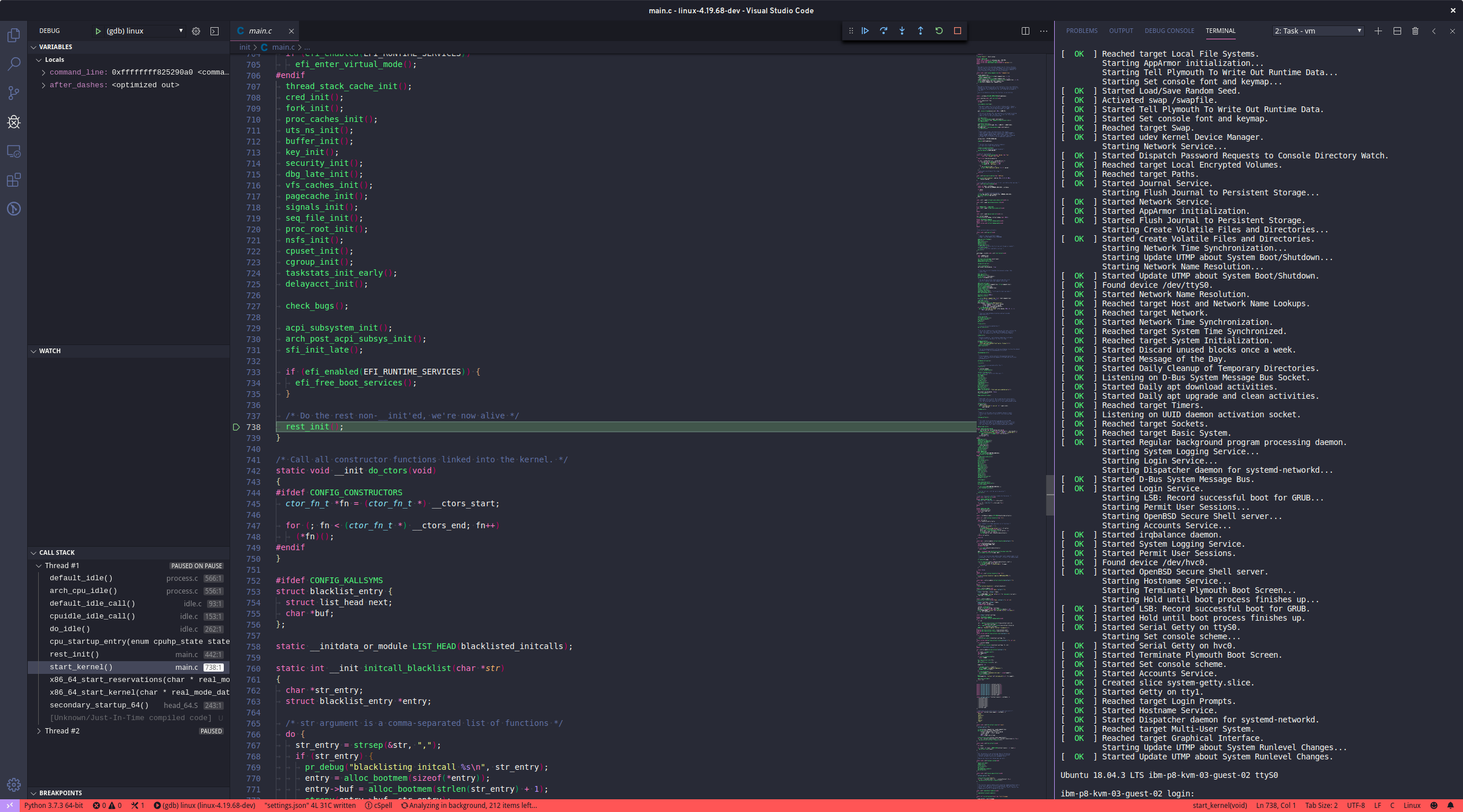Click the editor vertical scrollbar thumb
1463x812 pixels.
pyautogui.click(x=1050, y=495)
